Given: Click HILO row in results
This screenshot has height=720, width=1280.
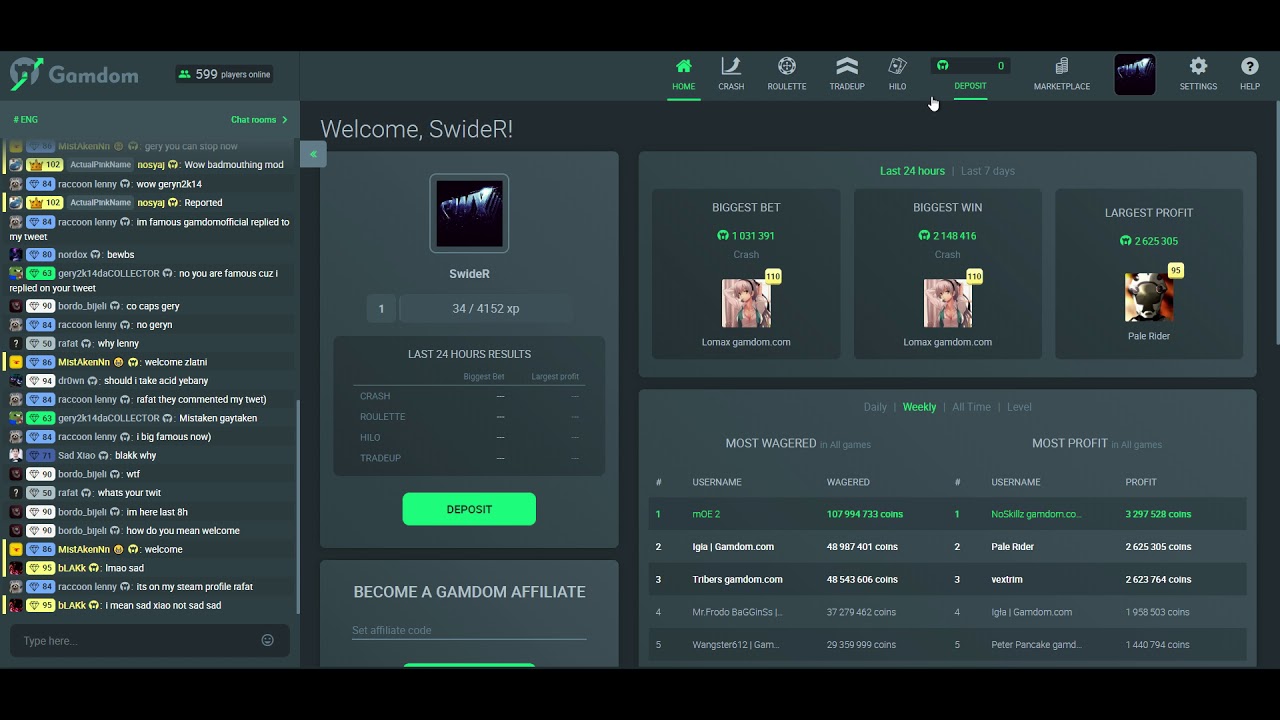Looking at the screenshot, I should click(469, 437).
